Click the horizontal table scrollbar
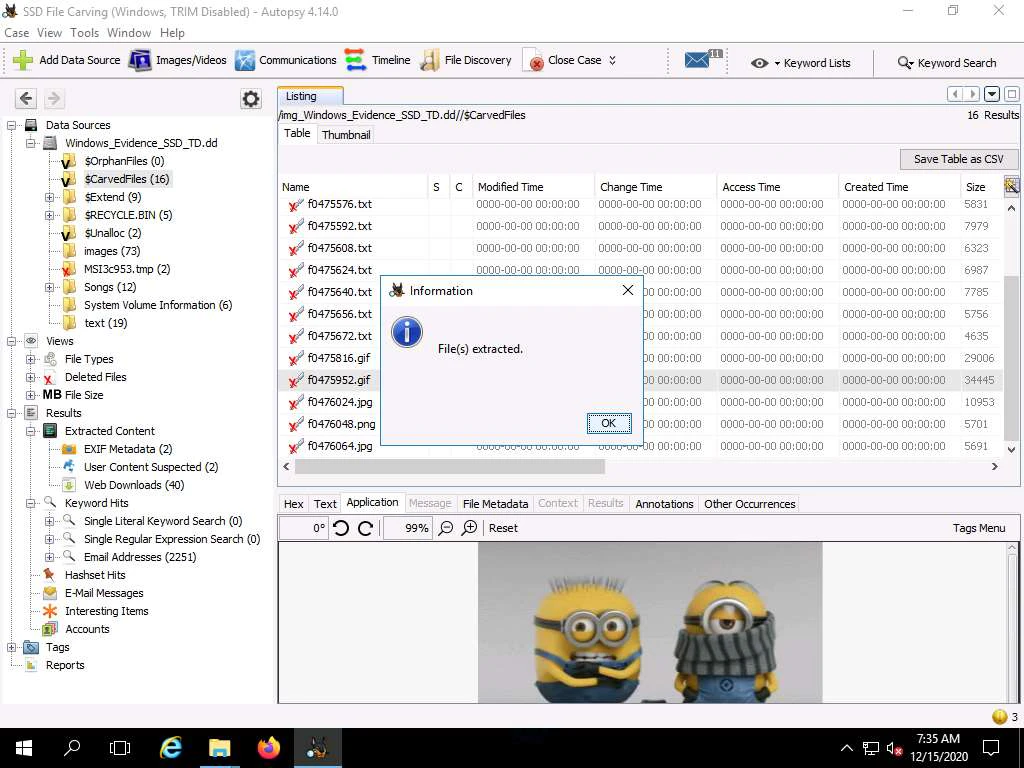The height and width of the screenshot is (768, 1024). click(x=449, y=466)
